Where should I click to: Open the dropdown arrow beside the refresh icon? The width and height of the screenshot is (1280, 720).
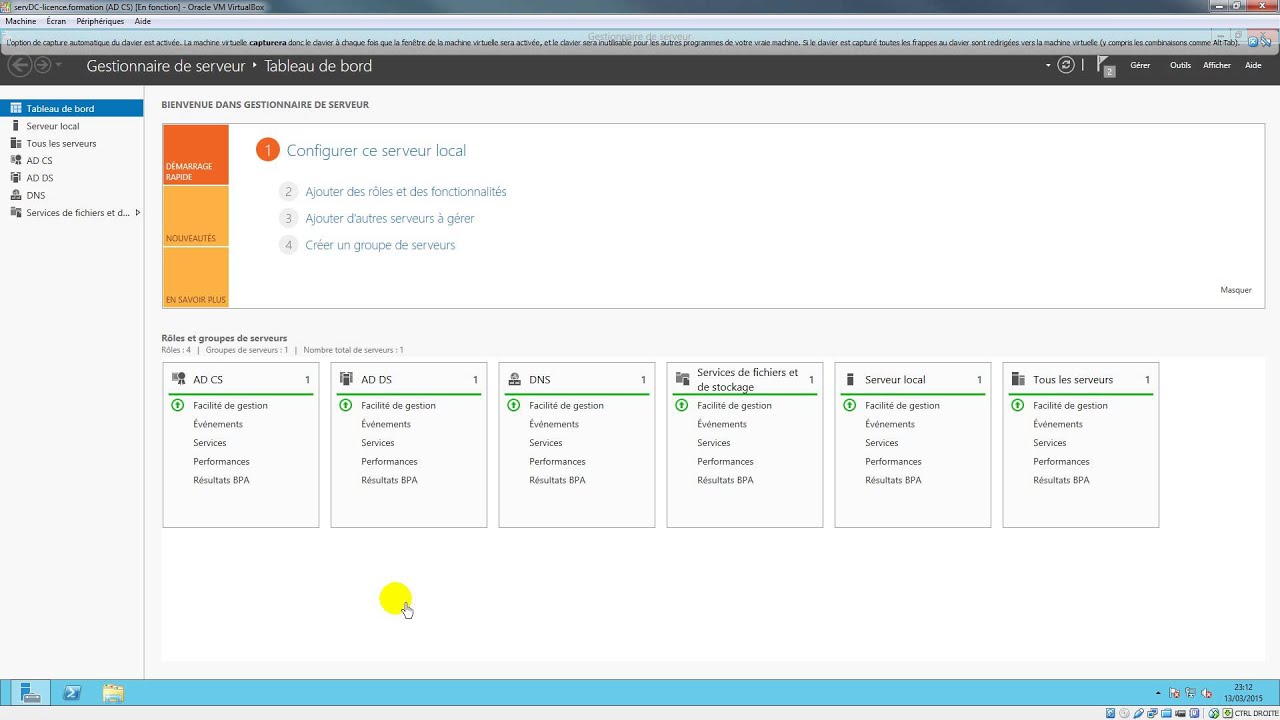tap(1048, 65)
